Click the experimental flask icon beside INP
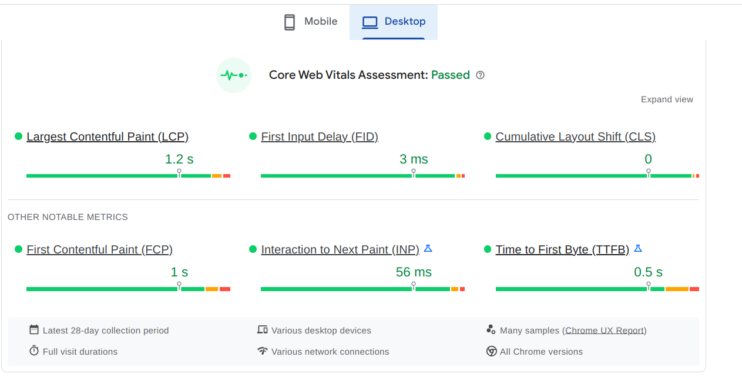 [x=428, y=248]
